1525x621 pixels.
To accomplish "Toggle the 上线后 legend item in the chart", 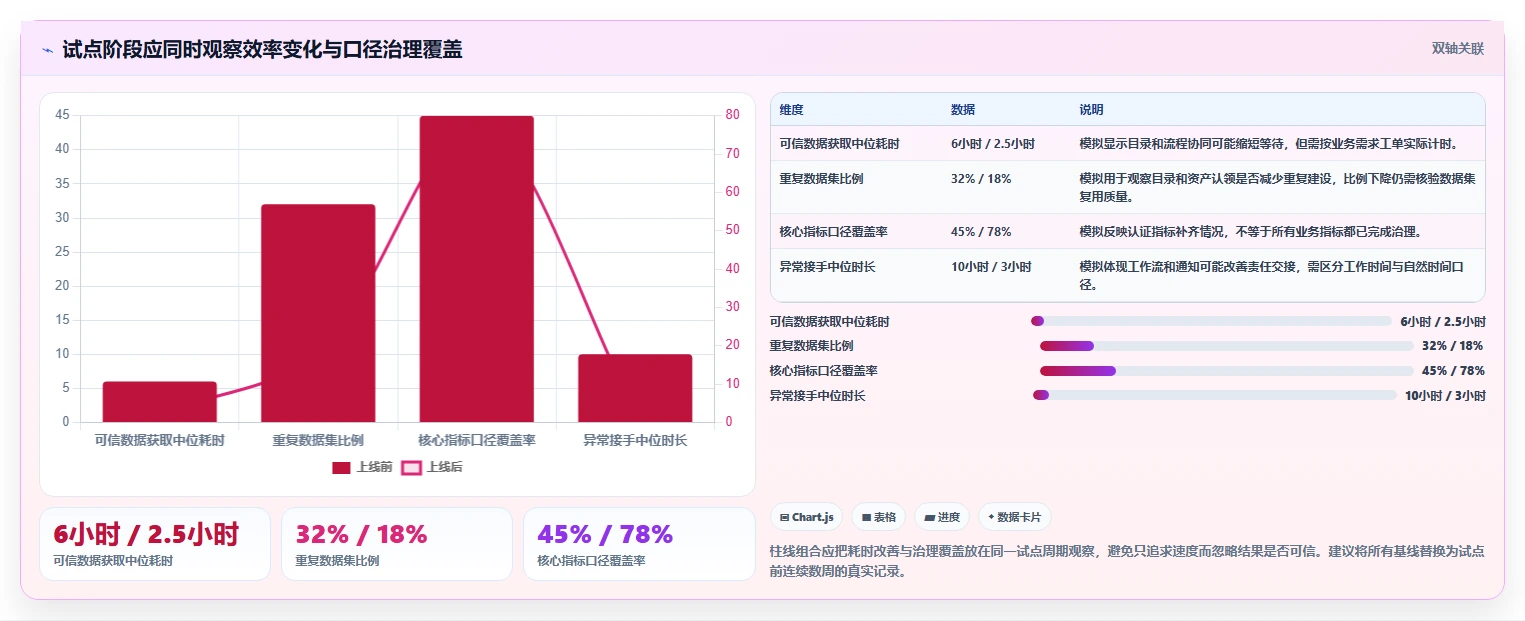I will pyautogui.click(x=430, y=467).
